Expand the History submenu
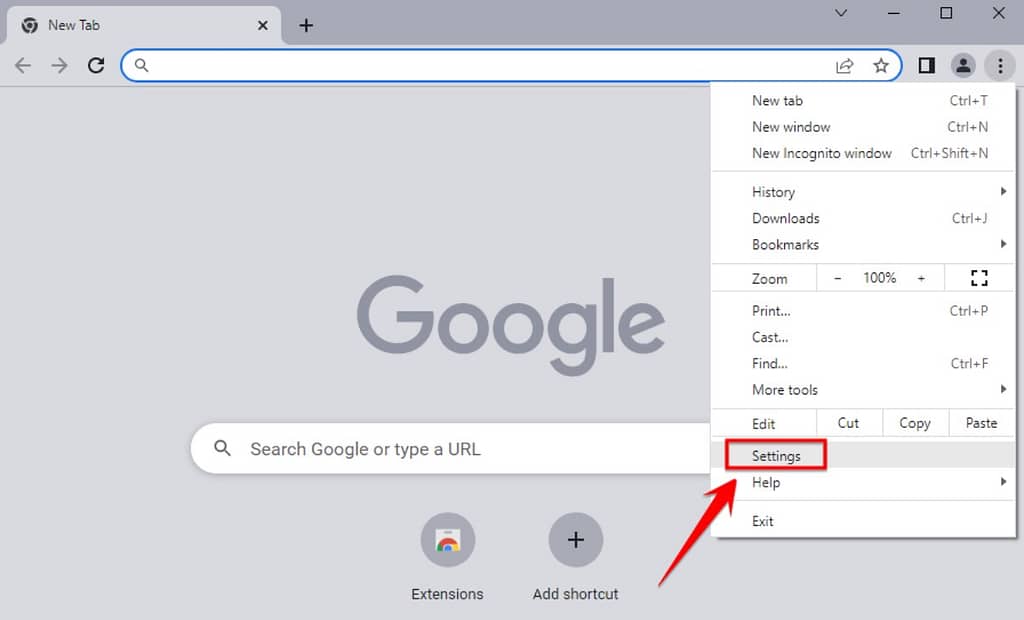The image size is (1024, 620). coord(863,192)
